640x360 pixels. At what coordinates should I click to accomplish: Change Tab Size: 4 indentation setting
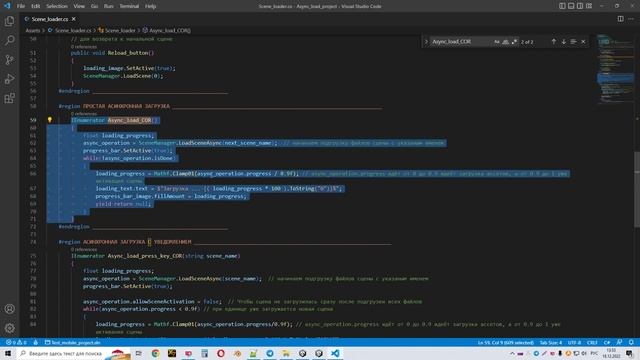(551, 342)
